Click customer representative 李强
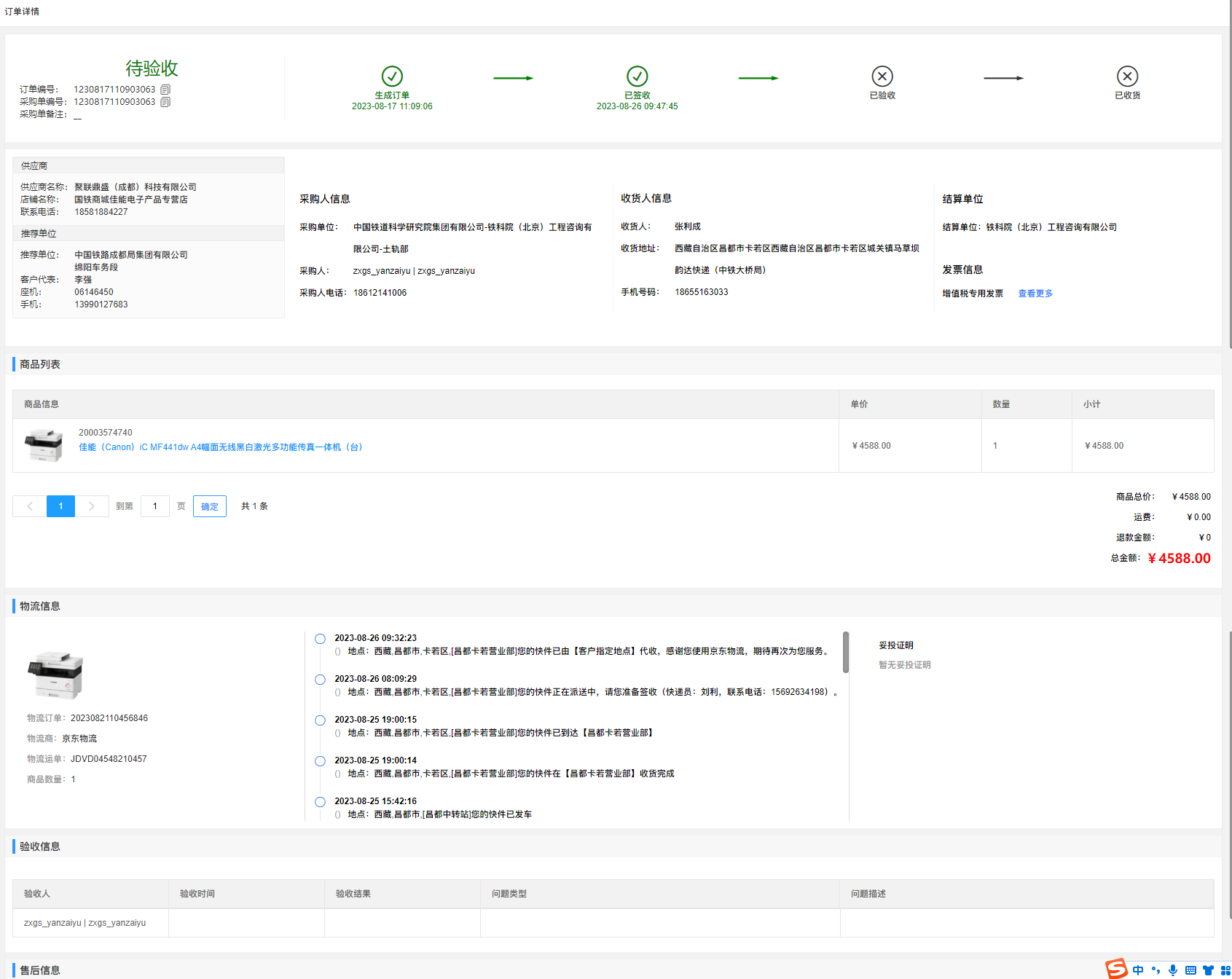 click(x=83, y=280)
